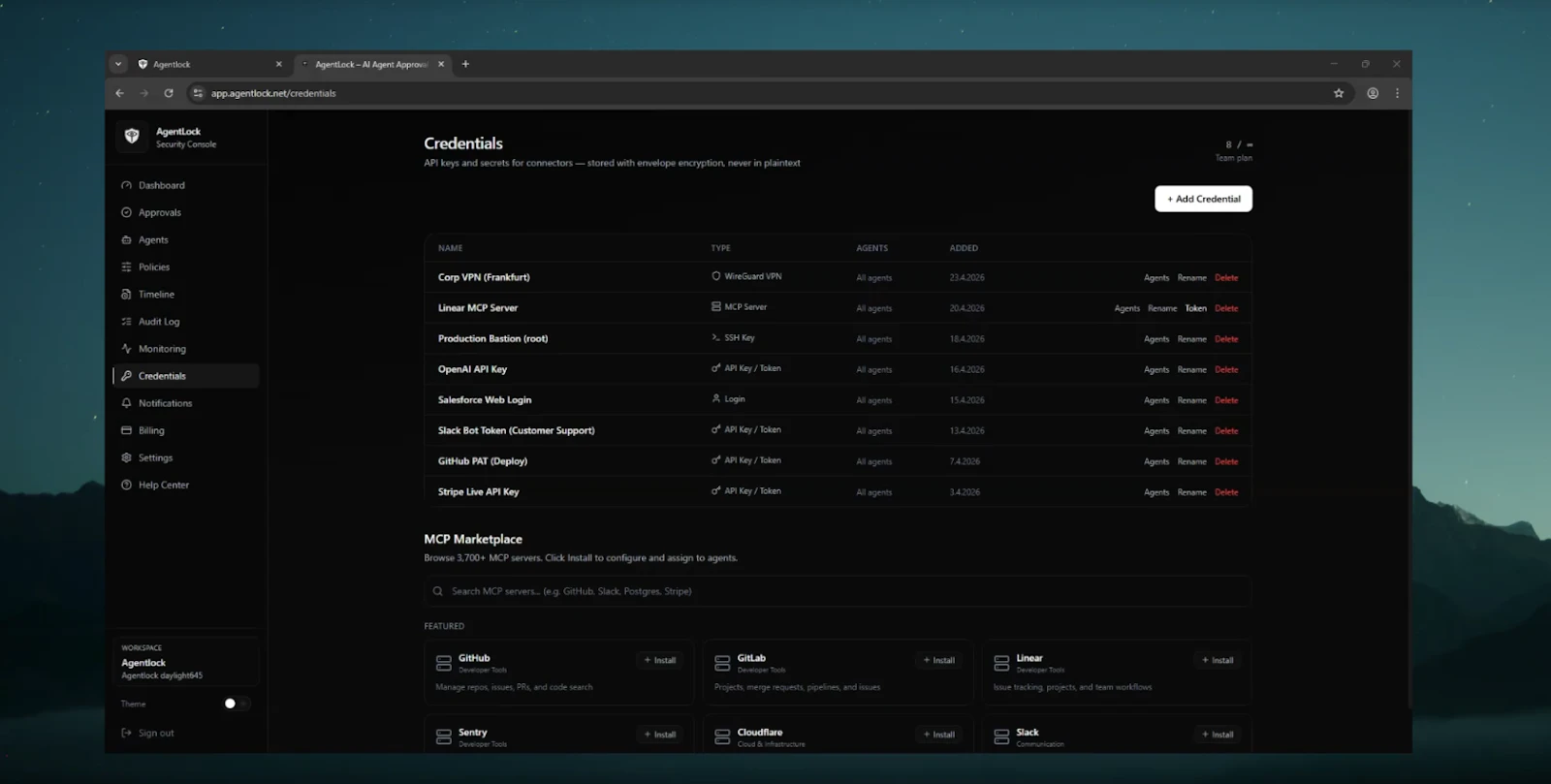Click the Help Center question icon

[126, 485]
